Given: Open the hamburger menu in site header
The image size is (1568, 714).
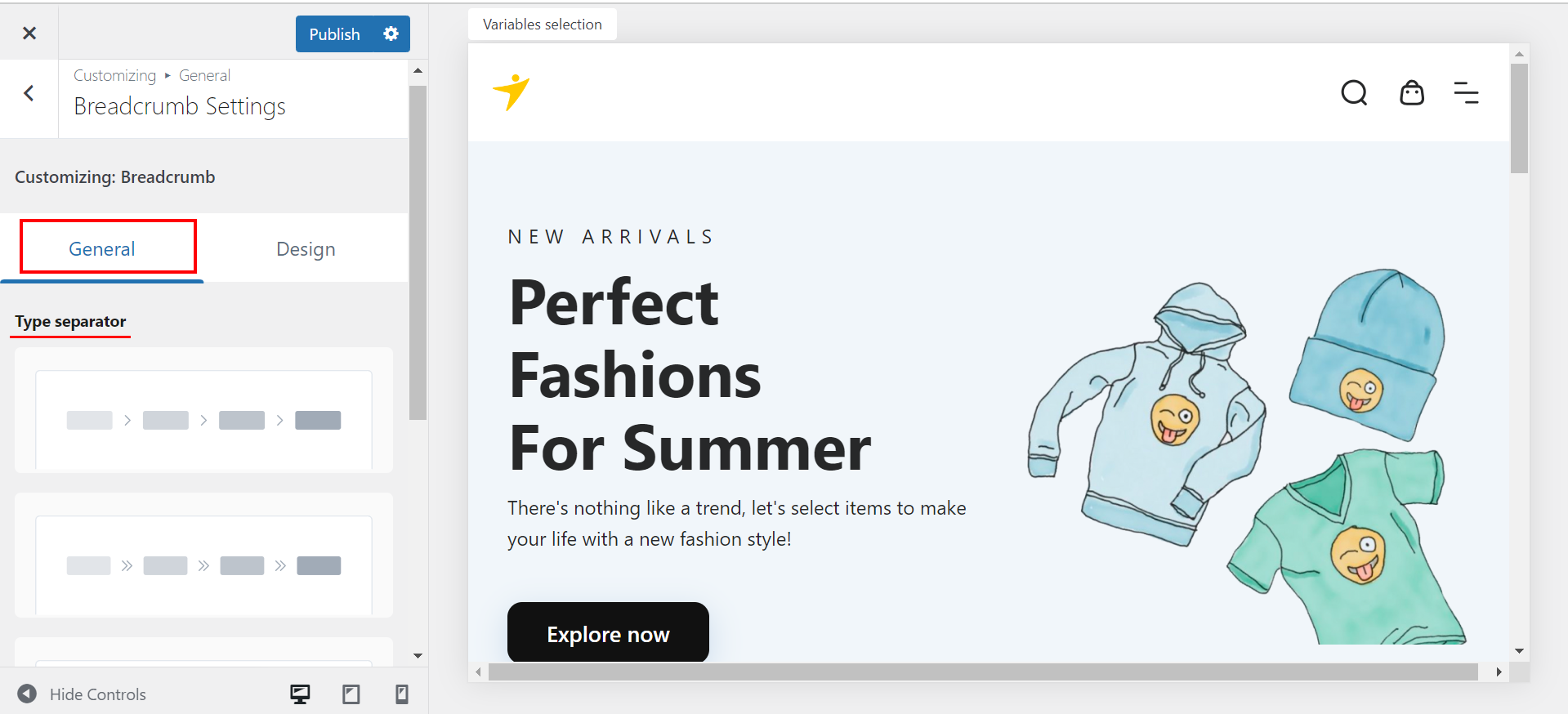Looking at the screenshot, I should coord(1466,93).
